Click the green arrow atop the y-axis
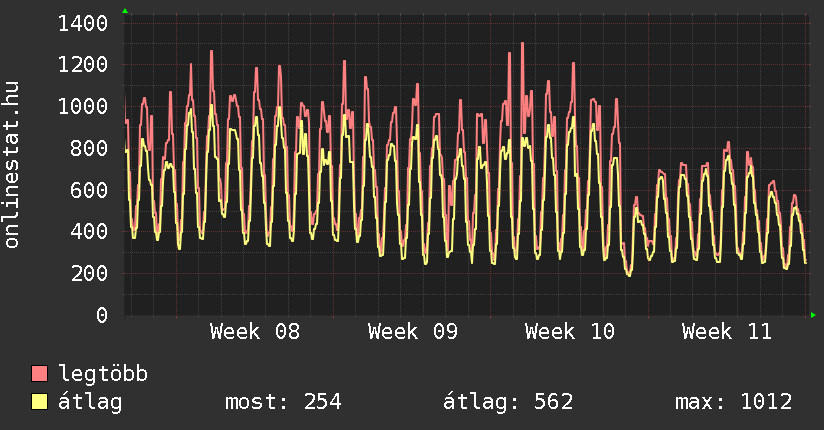The image size is (824, 430). [x=125, y=11]
